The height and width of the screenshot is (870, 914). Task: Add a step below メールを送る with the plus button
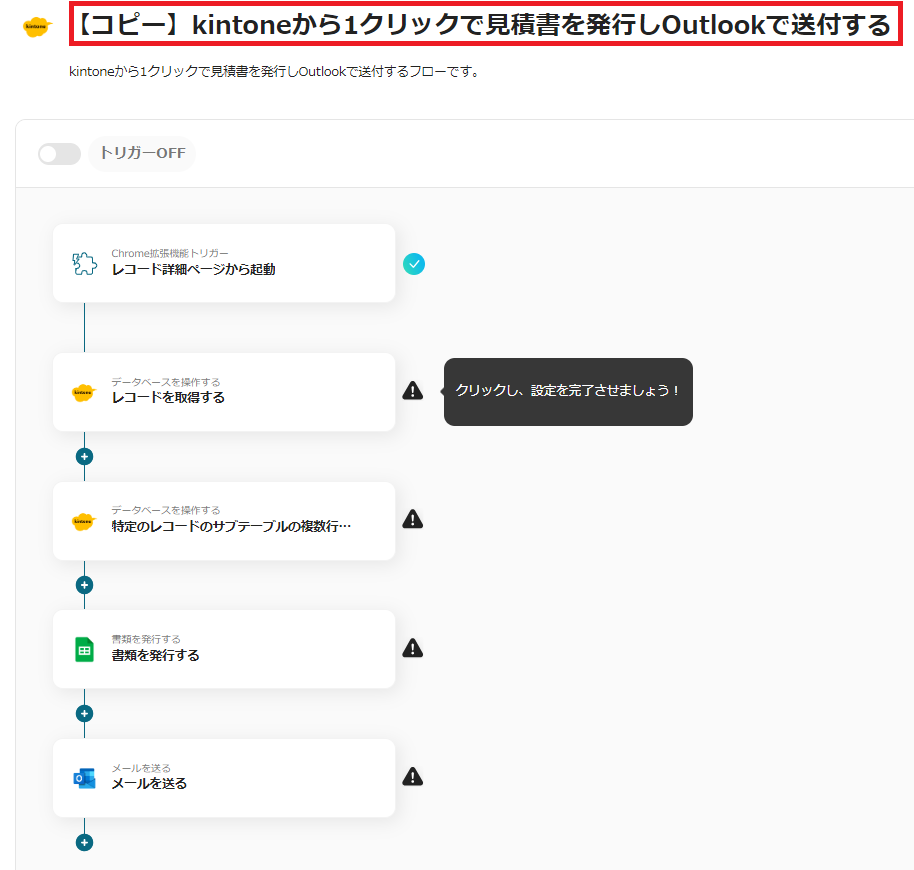pyautogui.click(x=85, y=842)
